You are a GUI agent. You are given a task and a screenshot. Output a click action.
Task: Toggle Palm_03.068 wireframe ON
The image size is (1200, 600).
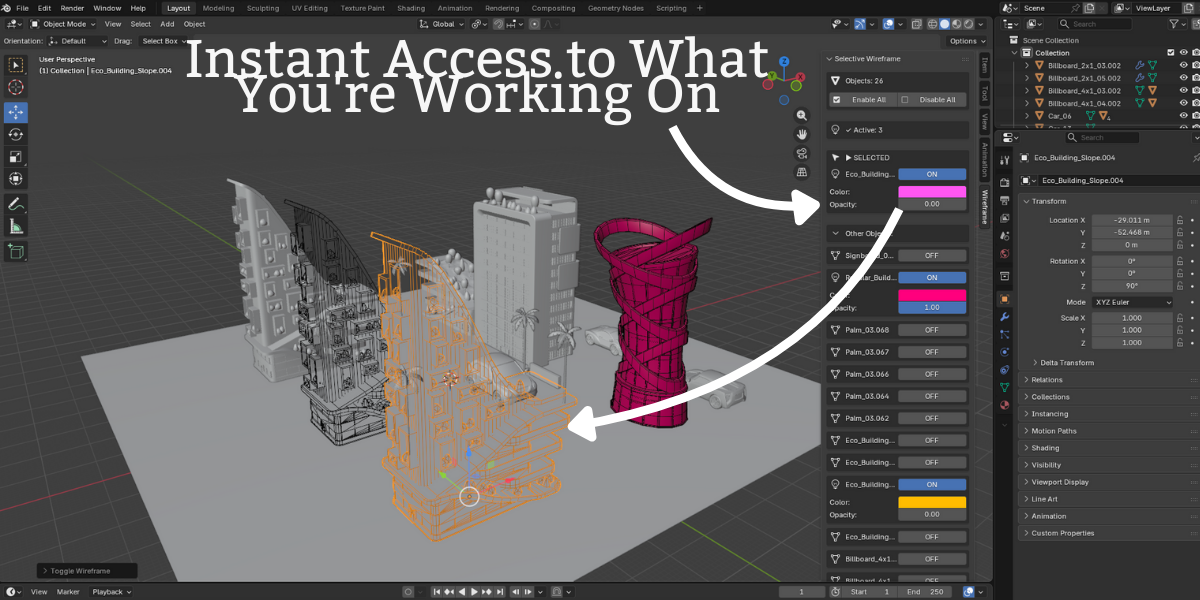pos(931,329)
